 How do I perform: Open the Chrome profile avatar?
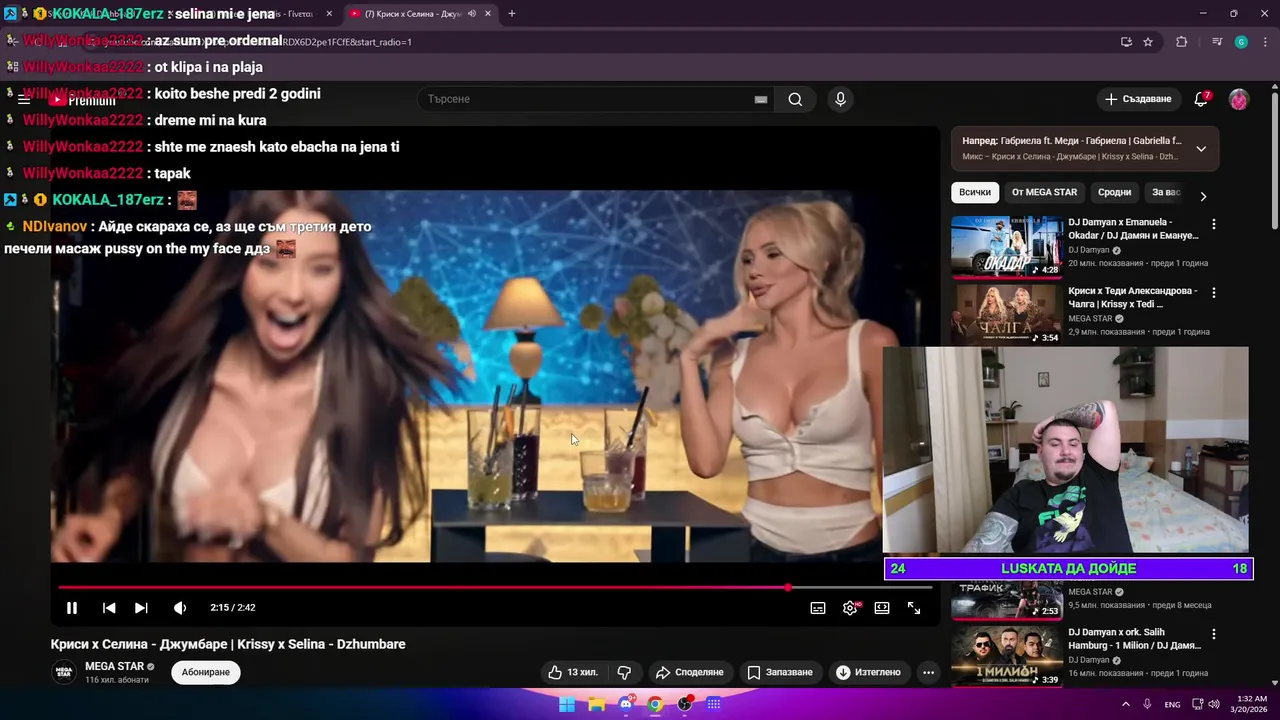pyautogui.click(x=1241, y=42)
